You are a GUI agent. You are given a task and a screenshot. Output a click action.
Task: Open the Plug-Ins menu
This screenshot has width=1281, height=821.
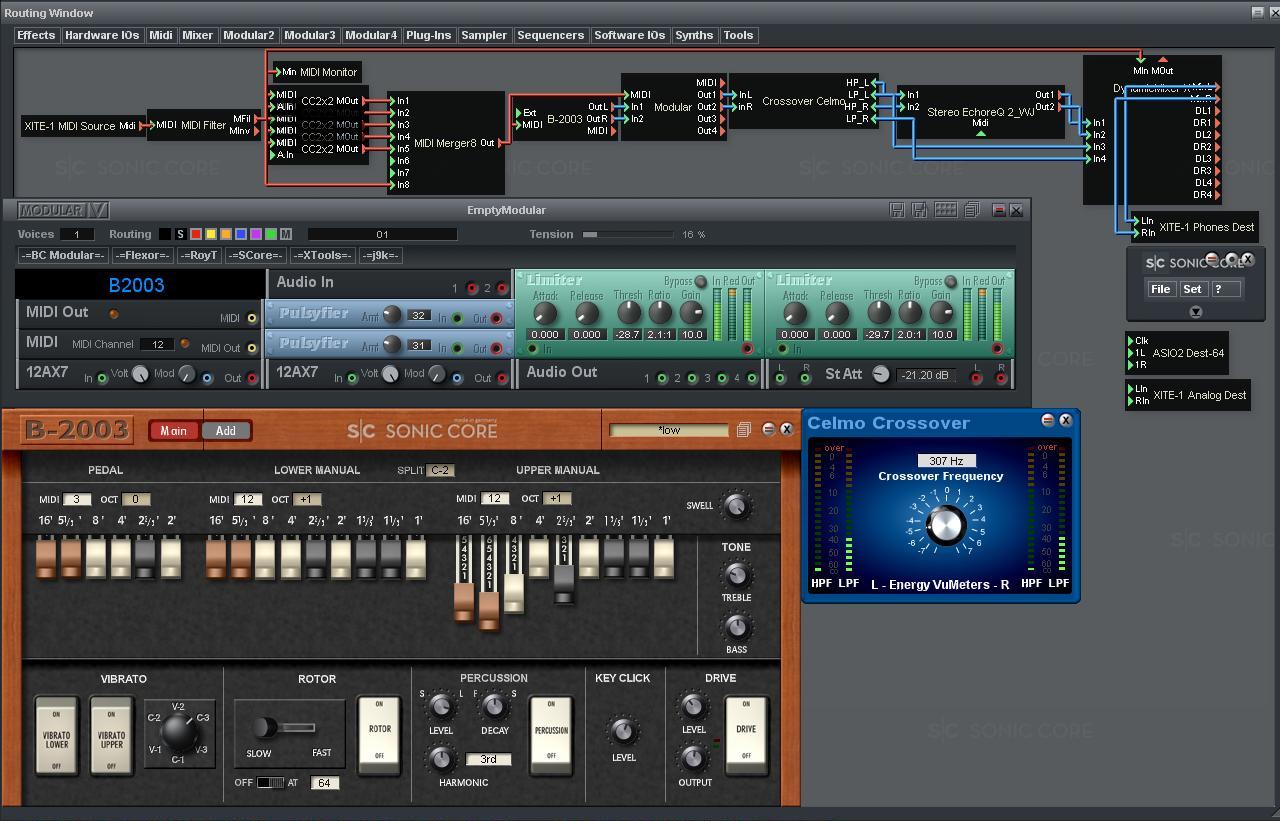point(428,35)
